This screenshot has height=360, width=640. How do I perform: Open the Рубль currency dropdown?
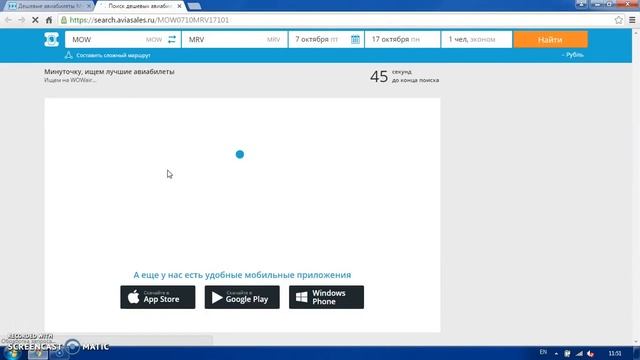573,55
